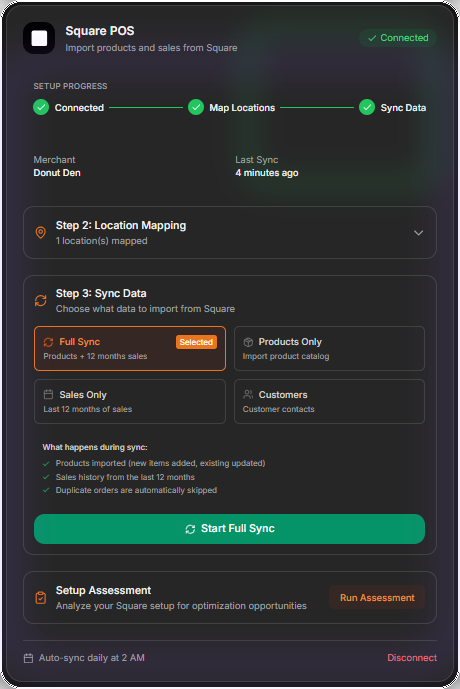Click '1 location(s) mapped' text
Screen dimensions: 460x689
101,241
